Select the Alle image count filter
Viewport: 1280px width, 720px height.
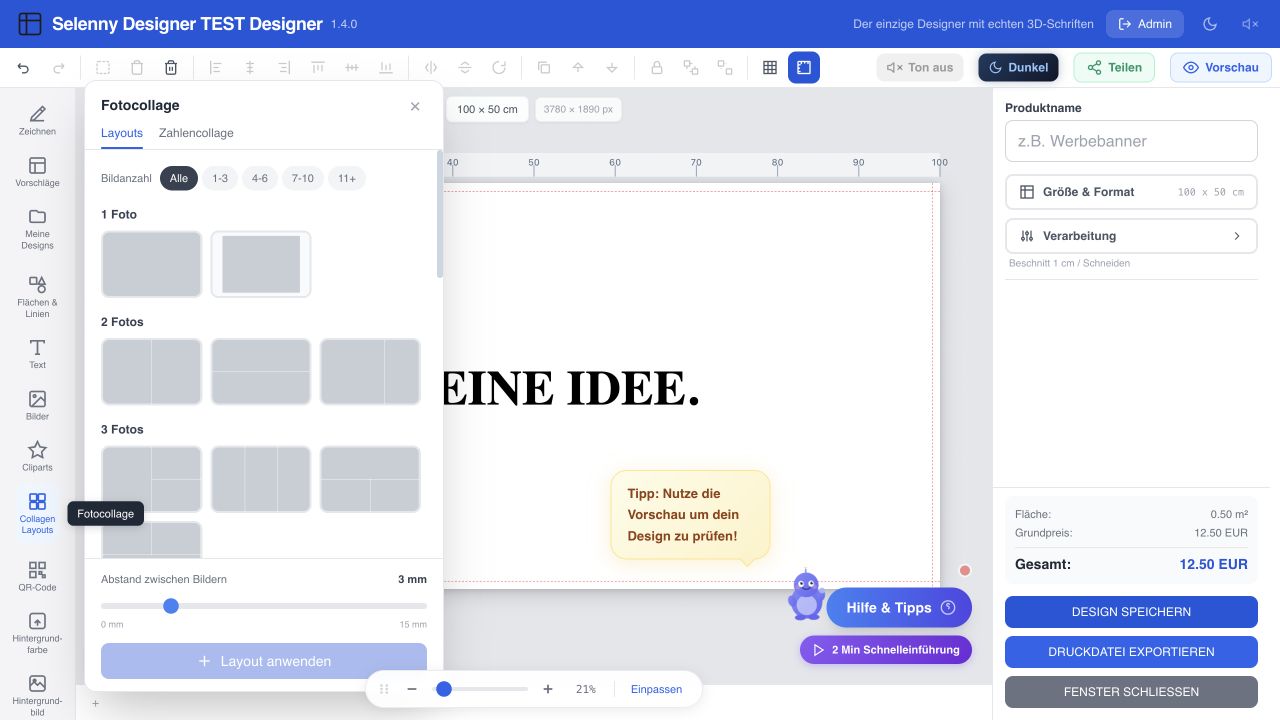179,178
